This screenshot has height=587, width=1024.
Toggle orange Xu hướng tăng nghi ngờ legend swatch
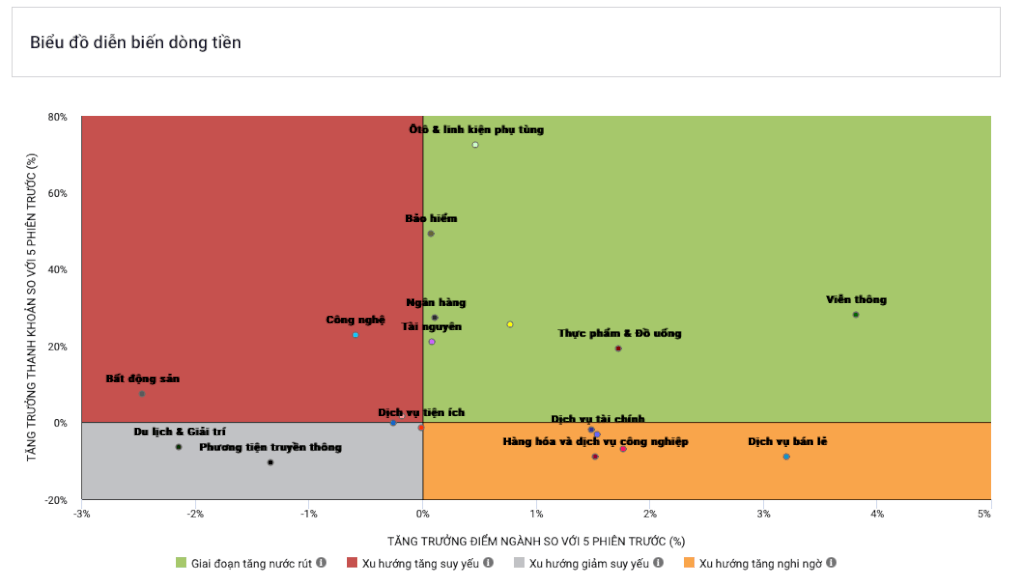coord(689,563)
